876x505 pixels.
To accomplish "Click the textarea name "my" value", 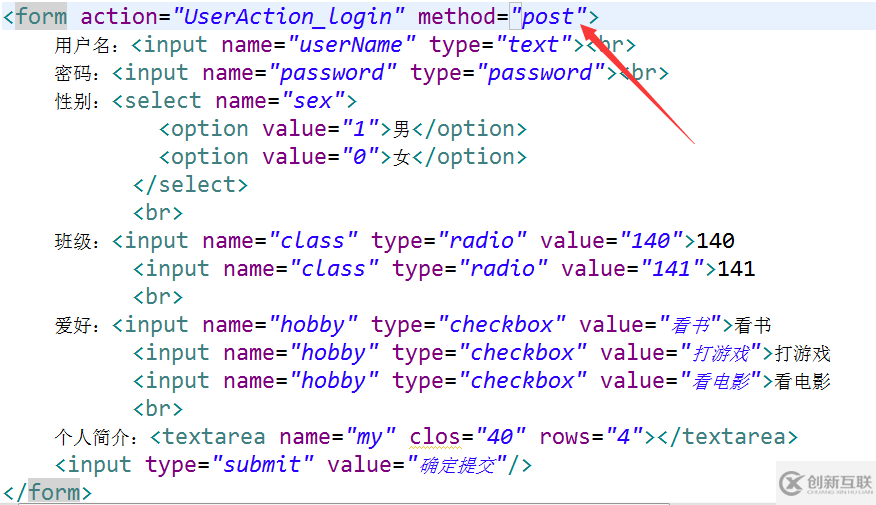I will (370, 436).
